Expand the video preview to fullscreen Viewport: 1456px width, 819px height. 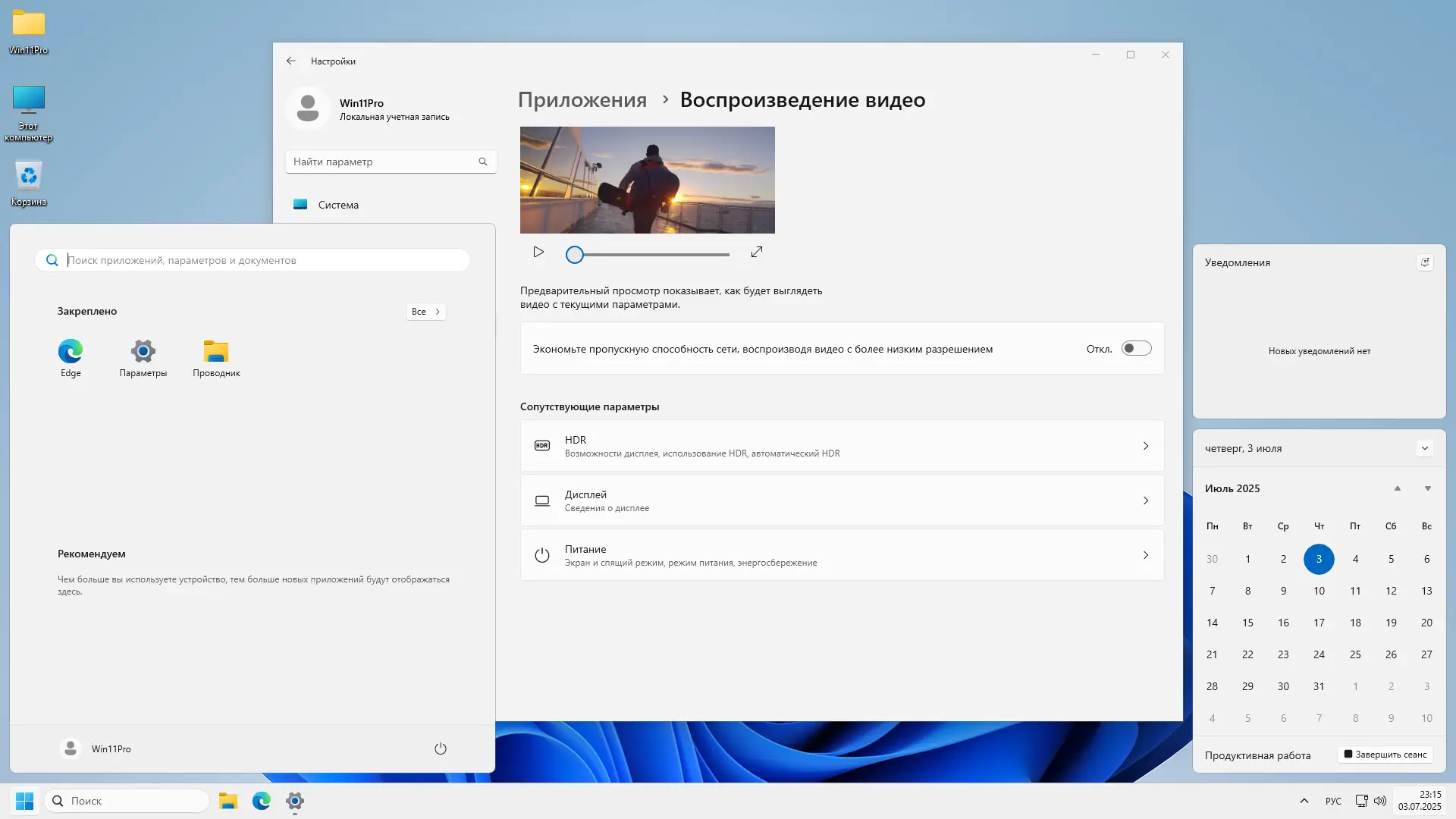coord(756,252)
